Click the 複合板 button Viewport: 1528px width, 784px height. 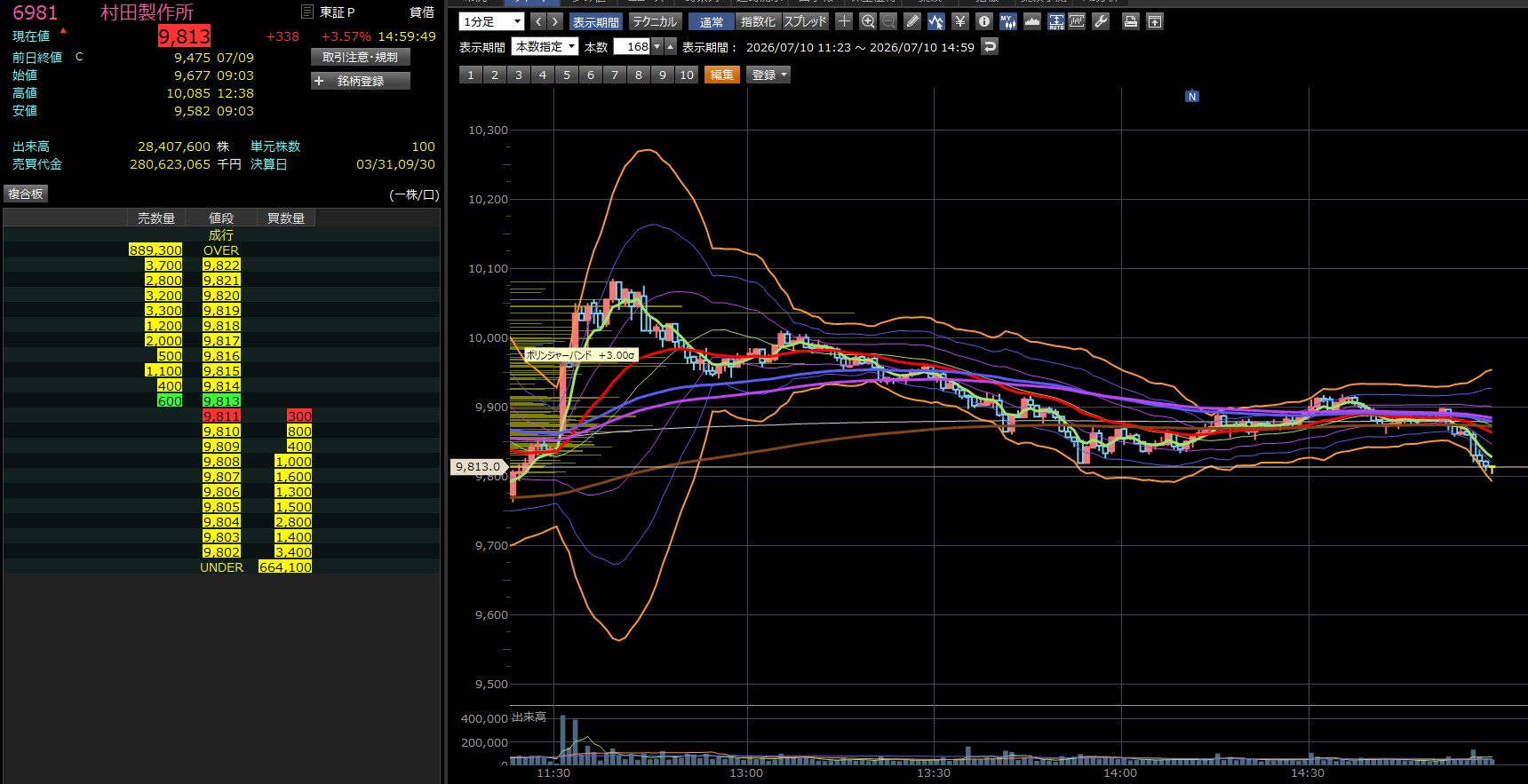pyautogui.click(x=25, y=194)
